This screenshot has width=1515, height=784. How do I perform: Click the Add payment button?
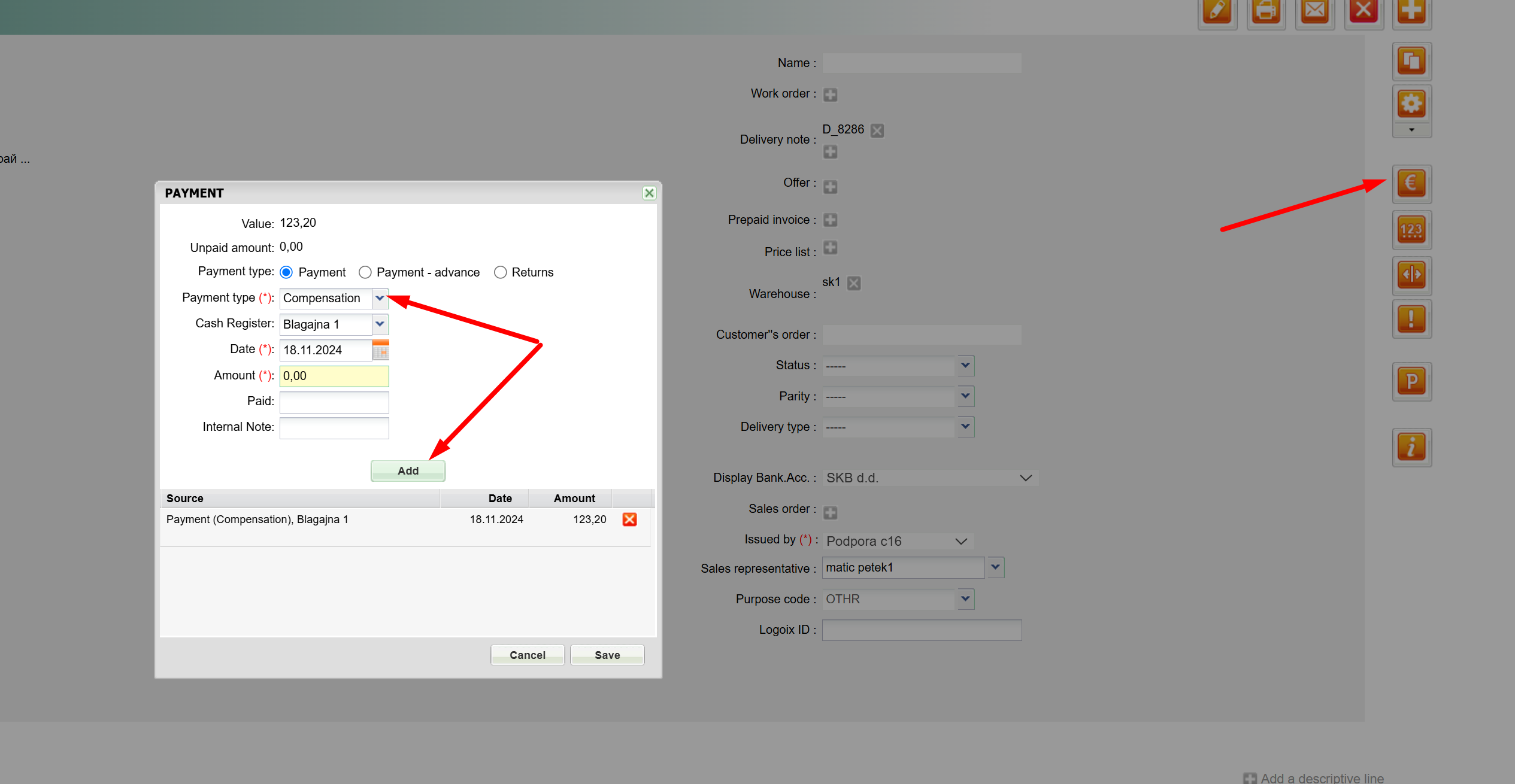408,471
